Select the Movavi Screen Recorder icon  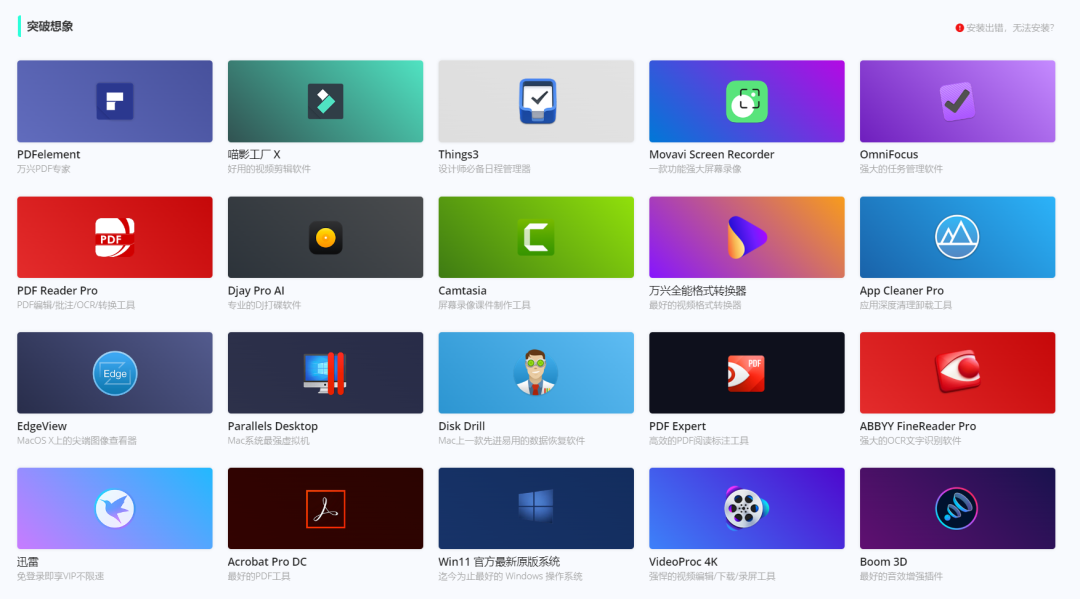(x=746, y=101)
